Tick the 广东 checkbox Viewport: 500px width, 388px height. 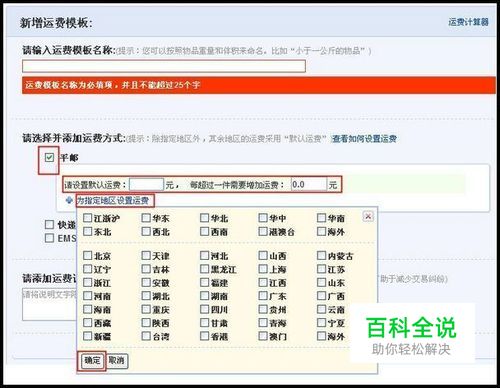(x=263, y=296)
